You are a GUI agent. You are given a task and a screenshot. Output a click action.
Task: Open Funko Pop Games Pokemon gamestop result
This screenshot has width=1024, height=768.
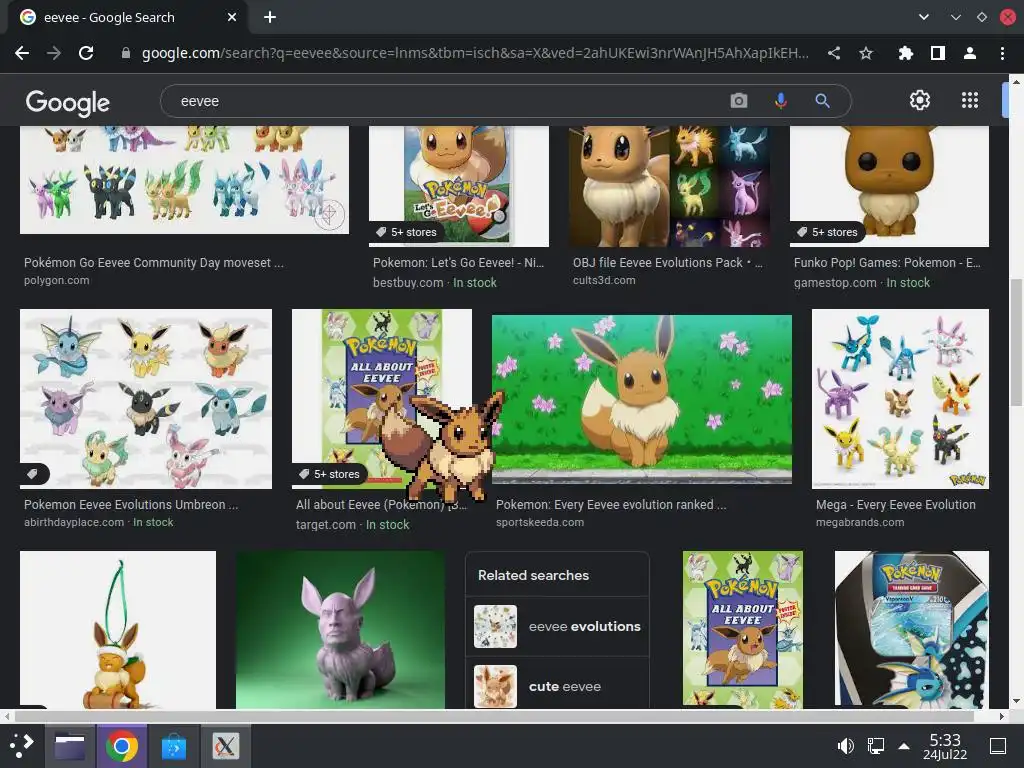887,263
